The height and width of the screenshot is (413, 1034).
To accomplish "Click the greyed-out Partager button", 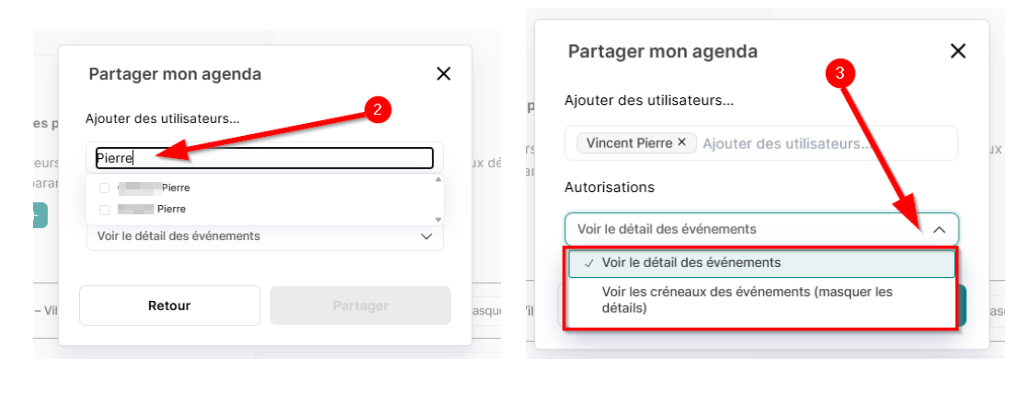I will point(360,305).
